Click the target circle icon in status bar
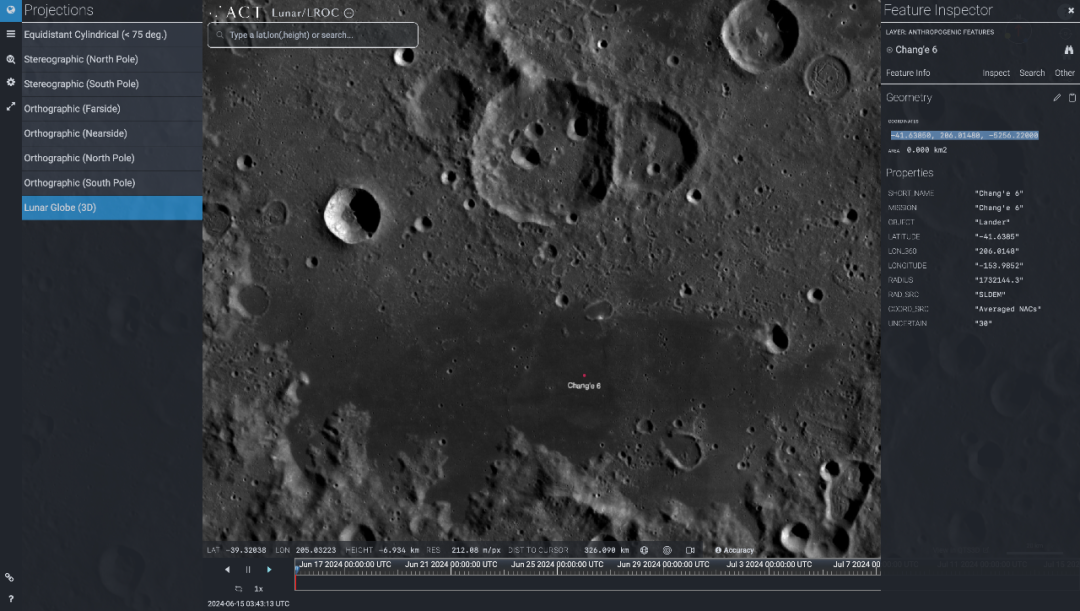The height and width of the screenshot is (611, 1080). click(667, 550)
